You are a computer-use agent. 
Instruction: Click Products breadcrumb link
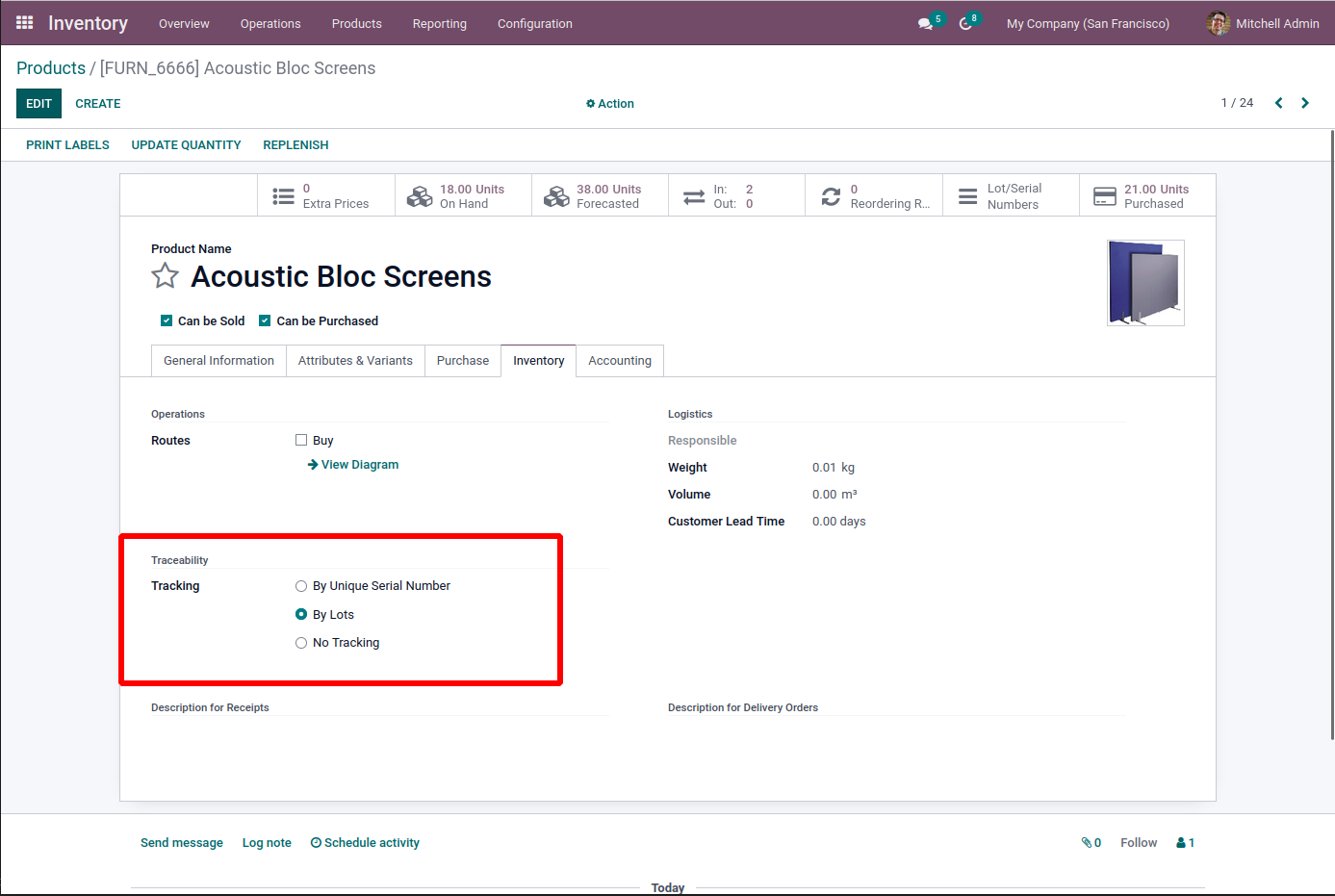[x=51, y=68]
